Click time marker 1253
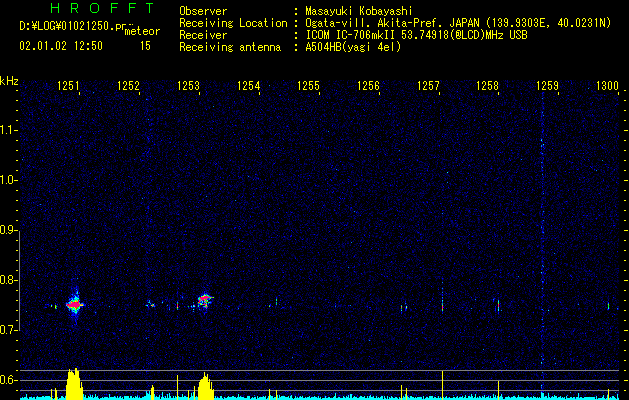629x400 pixels. [189, 85]
